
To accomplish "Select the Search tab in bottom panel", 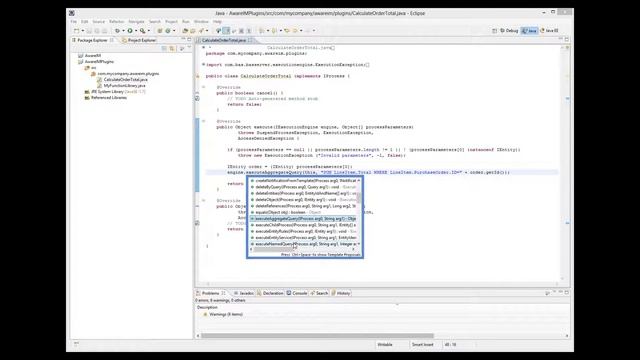I will (320, 293).
